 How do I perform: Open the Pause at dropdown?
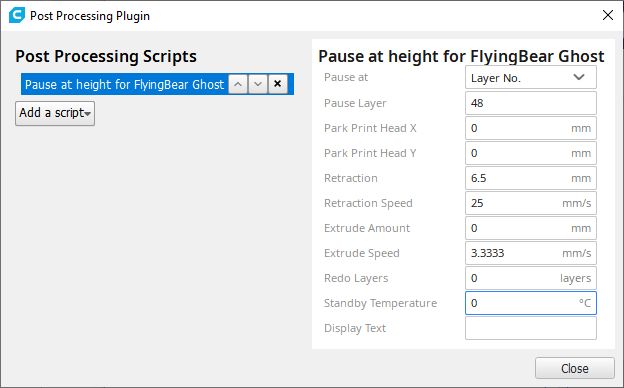coord(530,77)
